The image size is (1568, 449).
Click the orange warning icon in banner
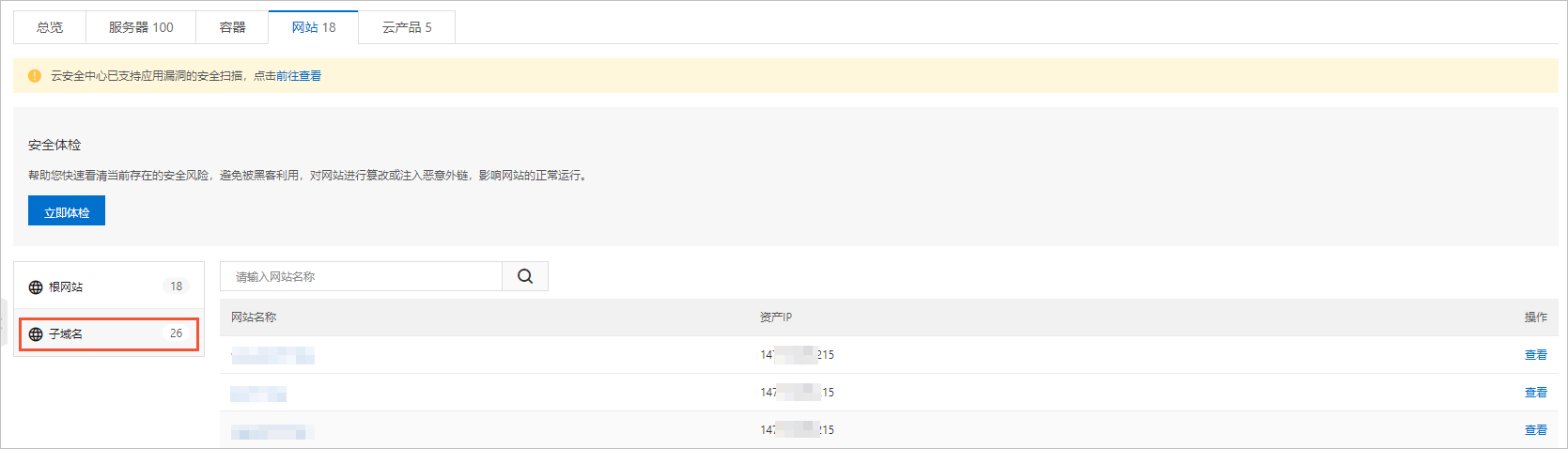[35, 76]
